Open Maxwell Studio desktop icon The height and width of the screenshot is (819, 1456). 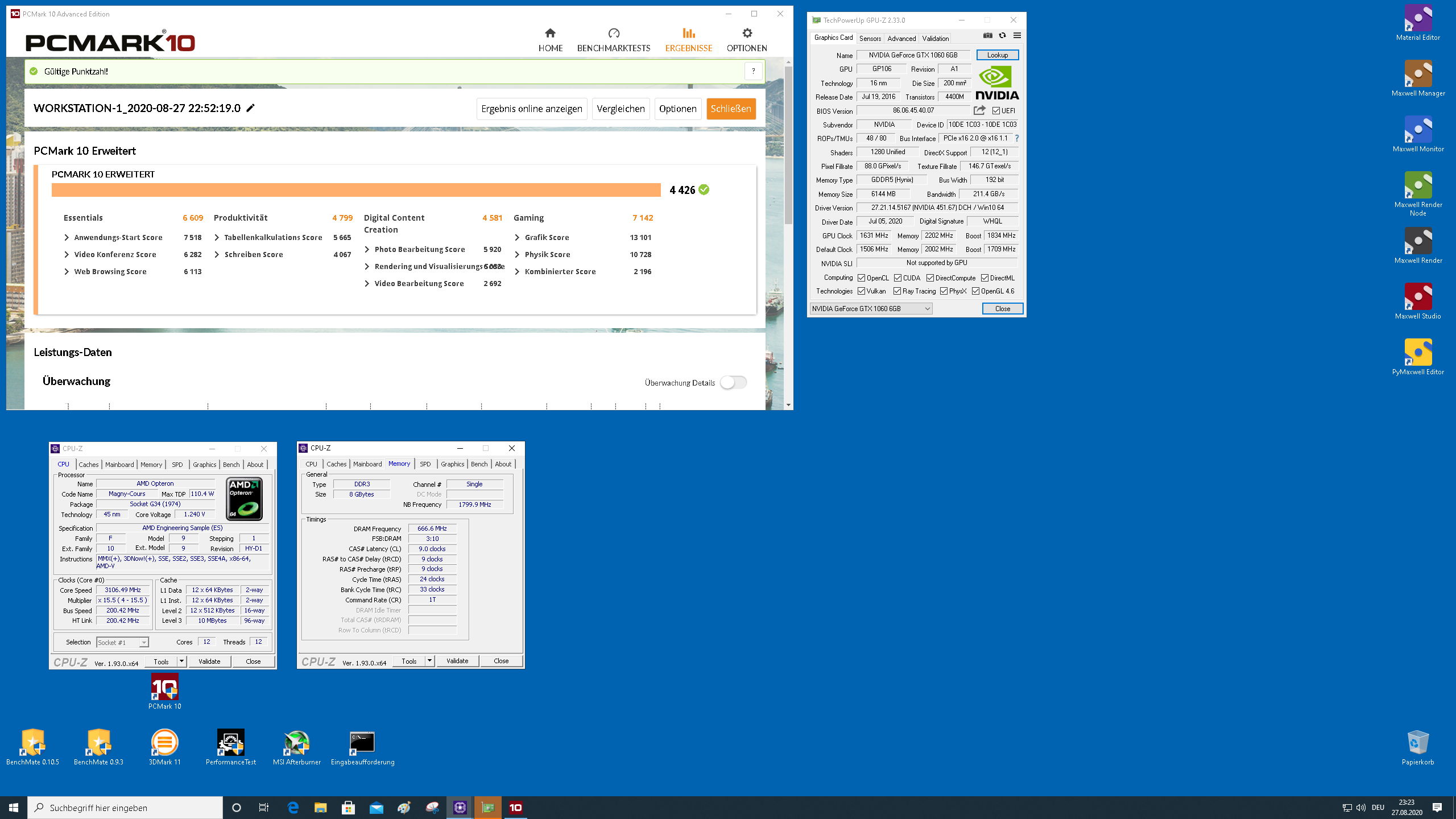1418,302
